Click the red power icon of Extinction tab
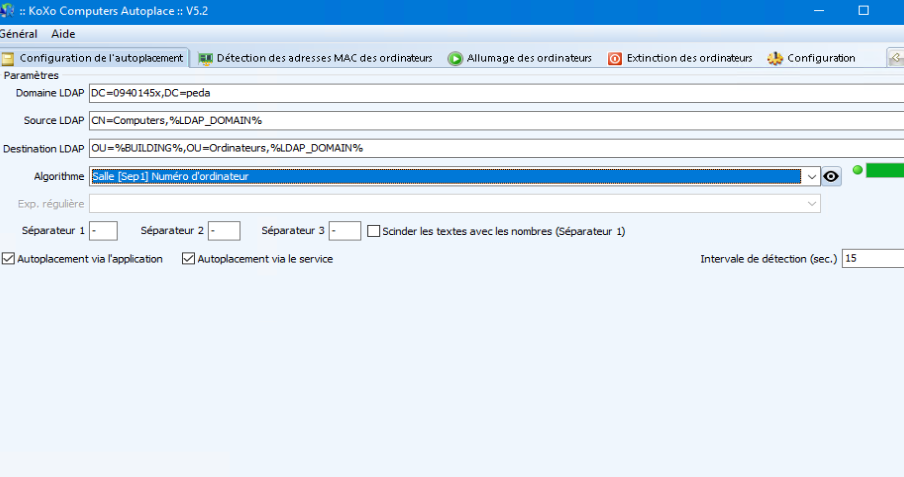The width and height of the screenshot is (904, 477). [615, 59]
